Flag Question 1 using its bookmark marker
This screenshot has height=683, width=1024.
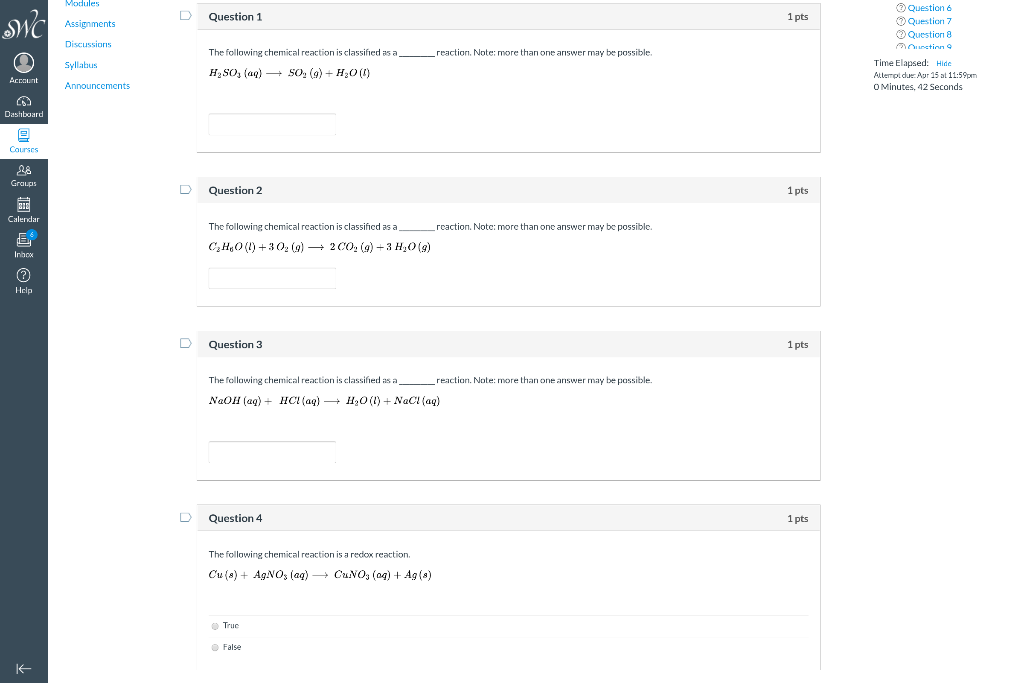pos(184,14)
